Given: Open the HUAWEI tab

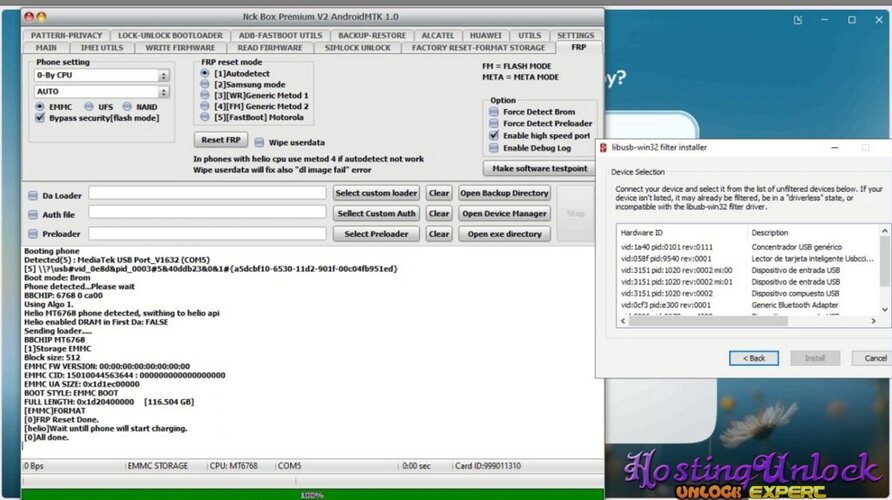Looking at the screenshot, I should click(485, 35).
